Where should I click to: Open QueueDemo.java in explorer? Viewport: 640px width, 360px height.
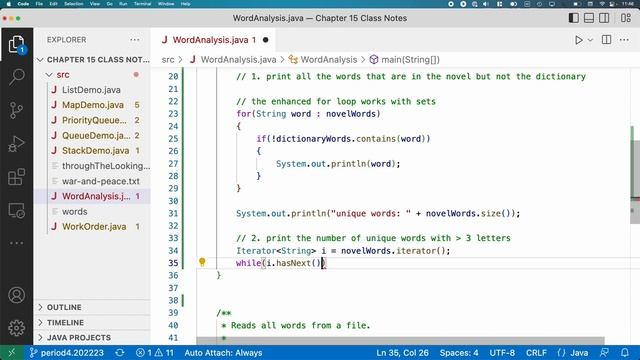(93, 136)
